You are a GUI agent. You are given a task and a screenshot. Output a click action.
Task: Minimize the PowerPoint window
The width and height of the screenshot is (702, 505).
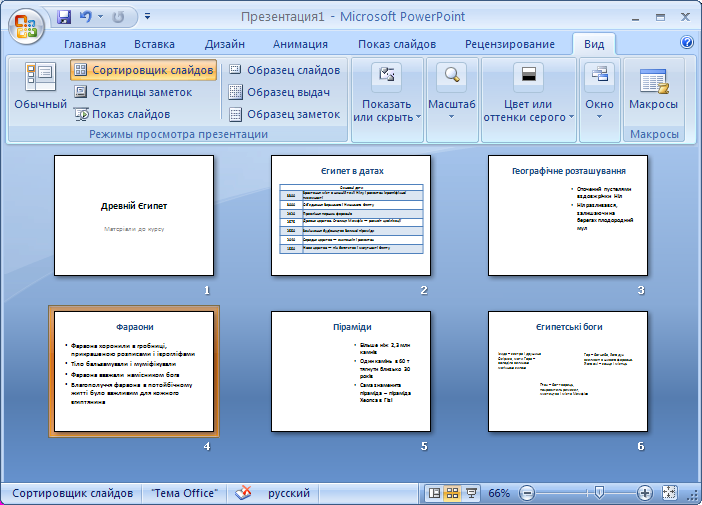(x=635, y=18)
